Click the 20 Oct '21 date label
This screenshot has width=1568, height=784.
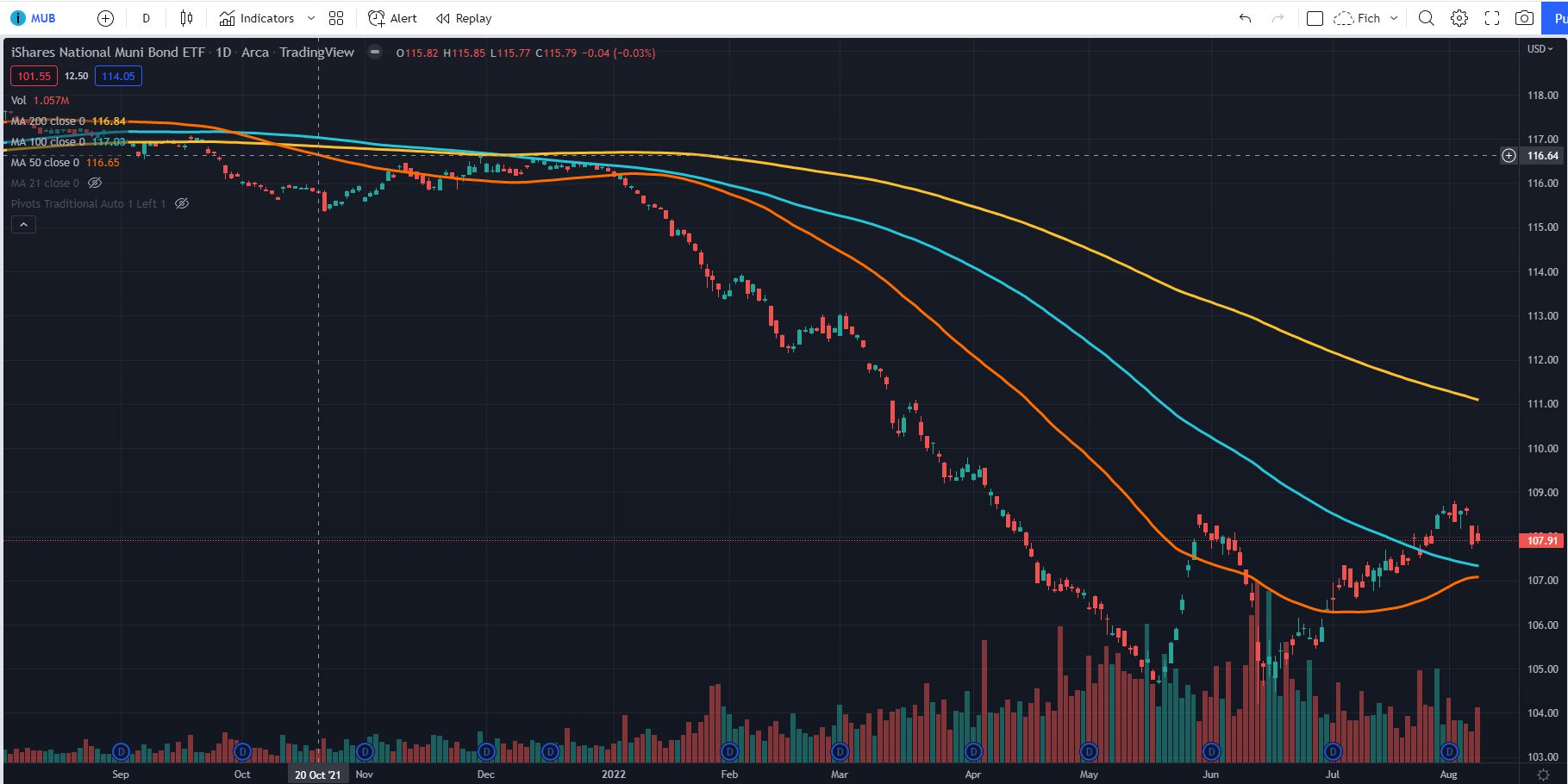[318, 775]
